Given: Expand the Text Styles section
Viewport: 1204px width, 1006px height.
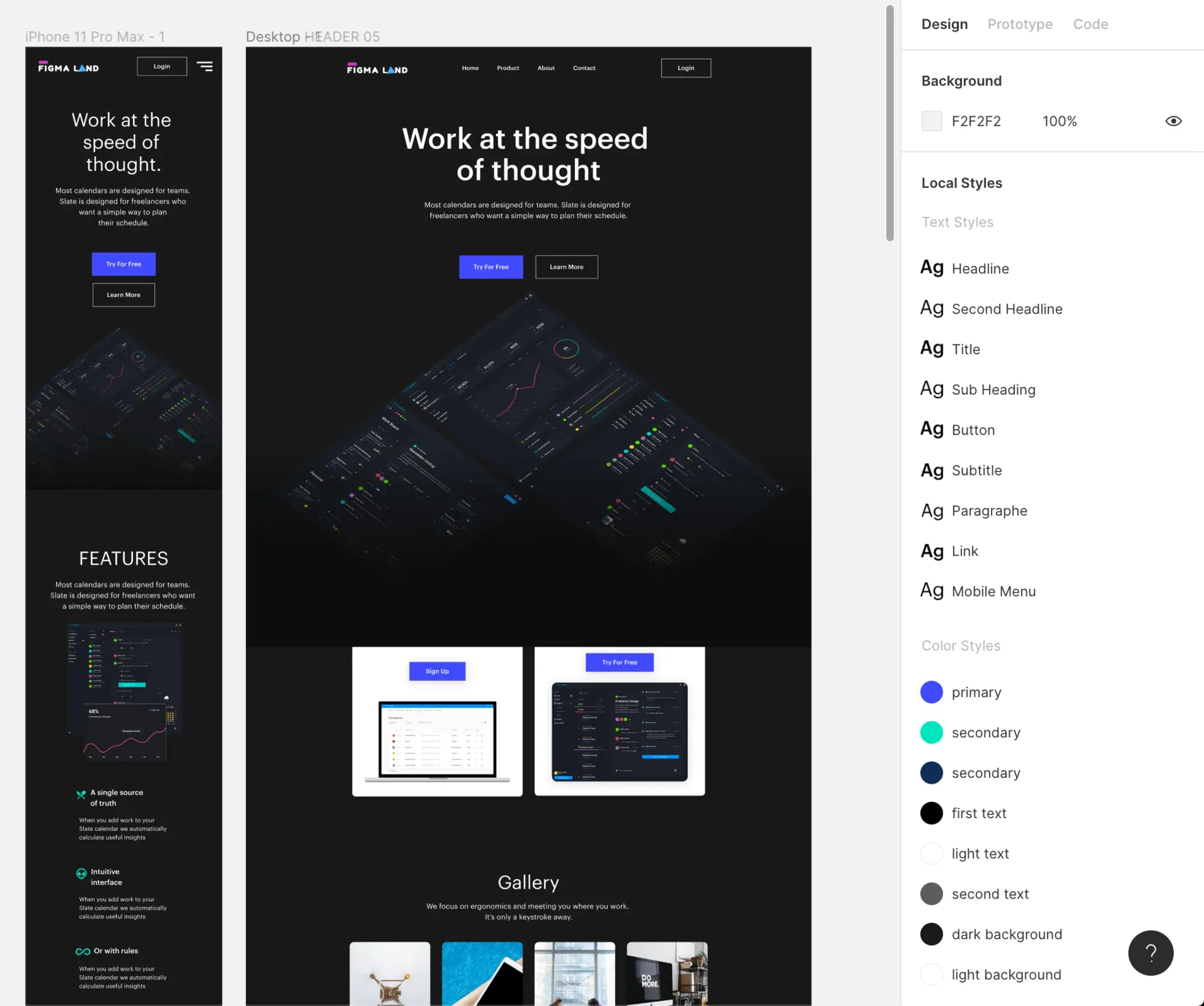Looking at the screenshot, I should click(957, 221).
